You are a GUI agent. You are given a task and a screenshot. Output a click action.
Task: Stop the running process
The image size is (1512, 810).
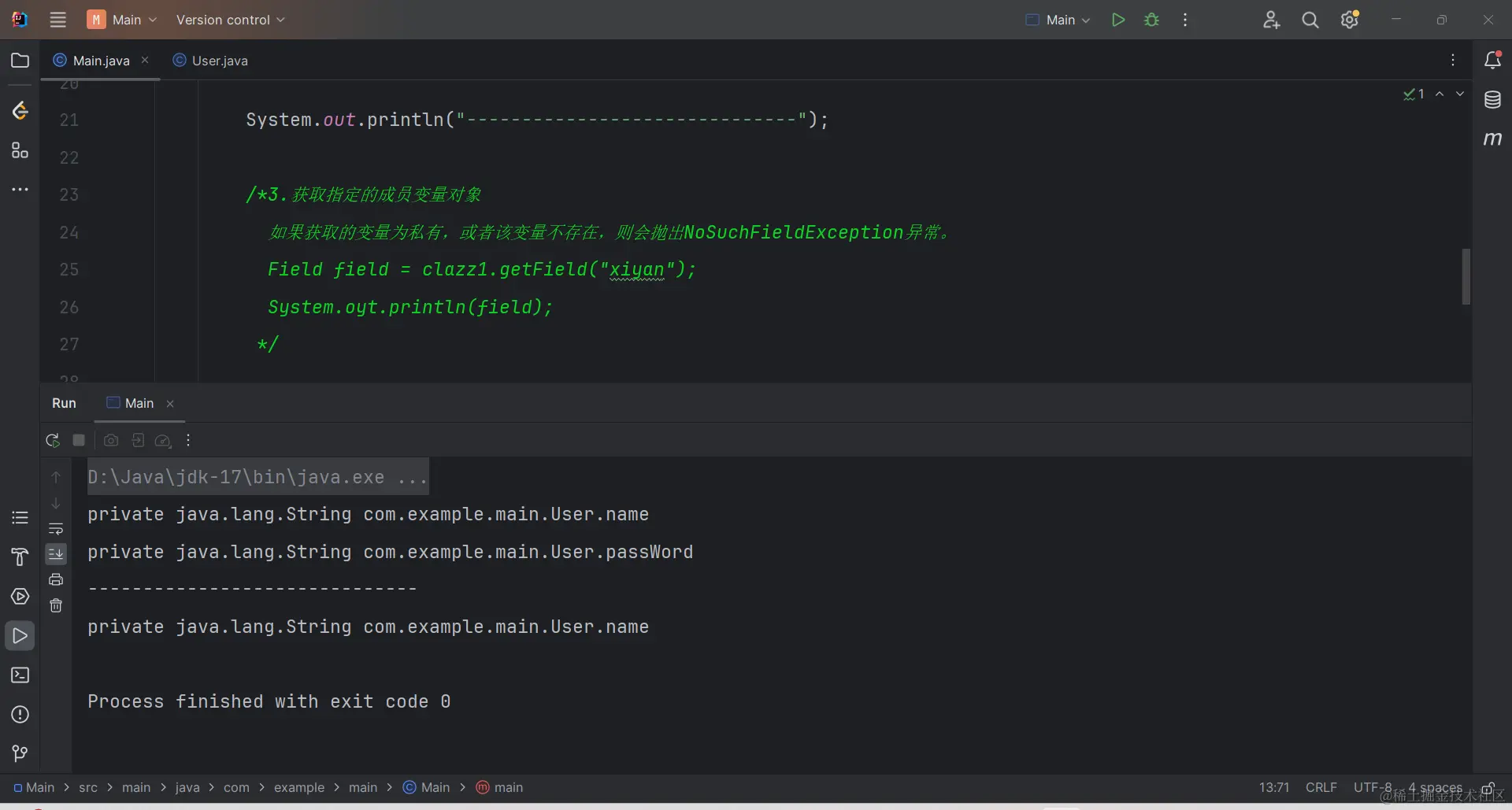tap(79, 441)
